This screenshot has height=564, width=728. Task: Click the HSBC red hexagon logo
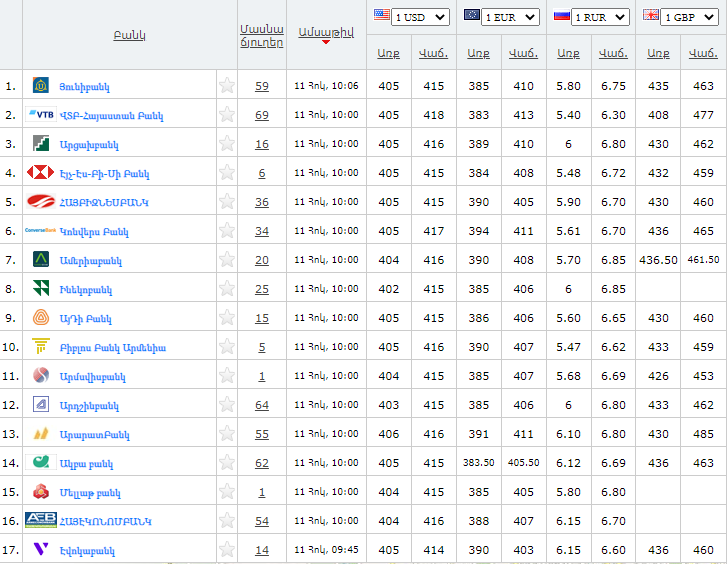[40, 173]
